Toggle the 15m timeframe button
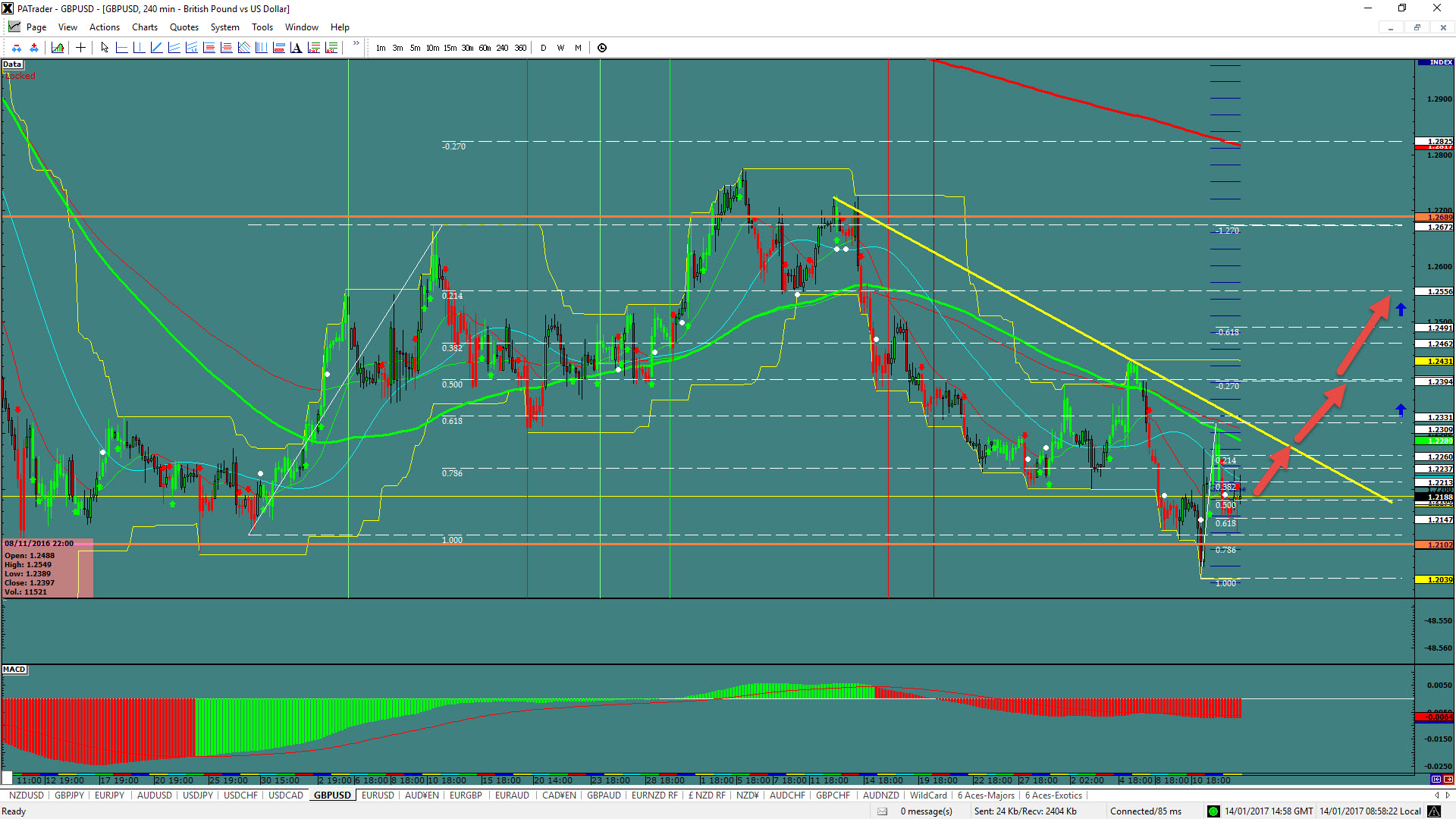This screenshot has width=1456, height=819. pyautogui.click(x=450, y=48)
